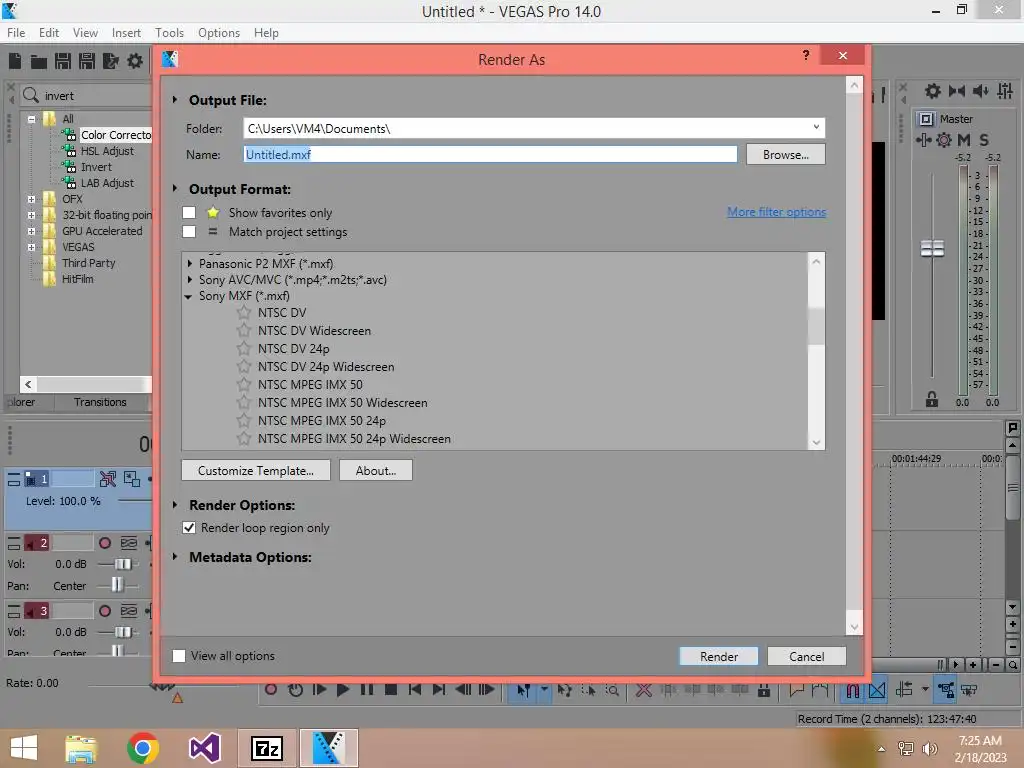1024x768 pixels.
Task: Click the Lock event icon
Action: pyautogui.click(x=764, y=690)
